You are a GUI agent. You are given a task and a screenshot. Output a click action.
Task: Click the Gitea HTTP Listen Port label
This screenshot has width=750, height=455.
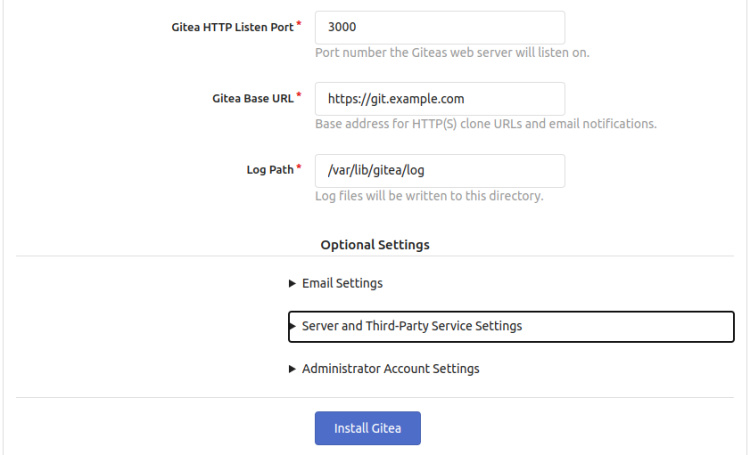(232, 28)
